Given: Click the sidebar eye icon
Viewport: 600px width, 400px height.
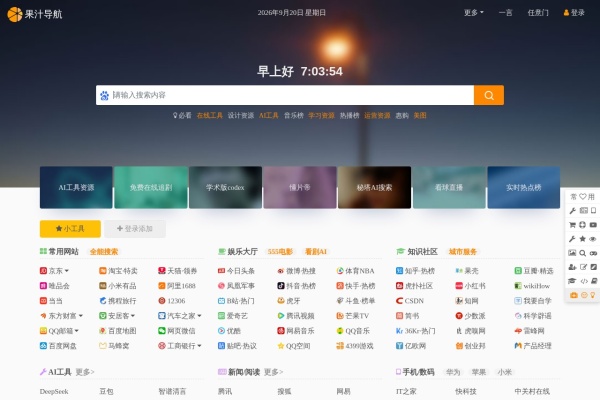Looking at the screenshot, I should [593, 239].
